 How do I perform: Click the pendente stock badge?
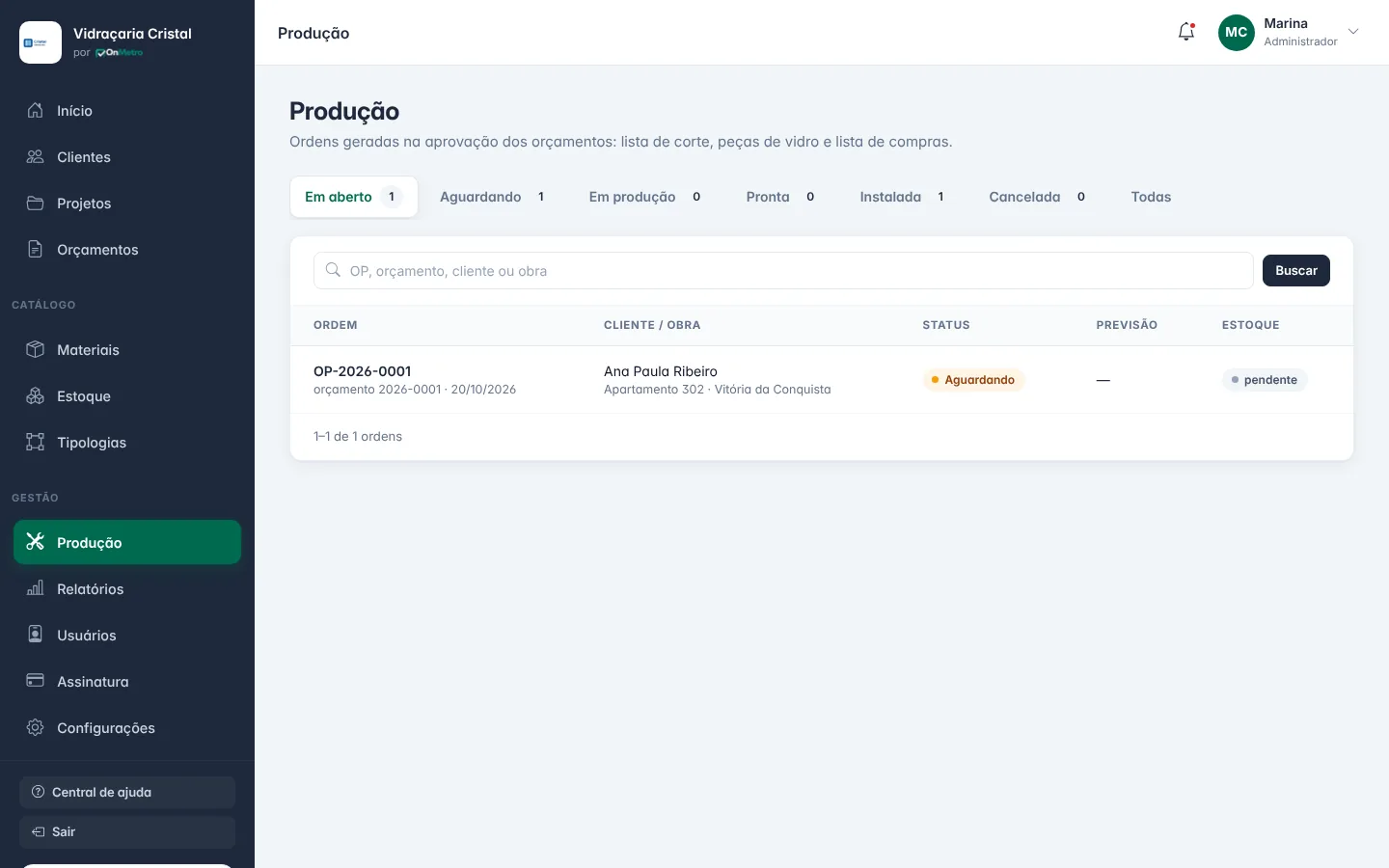coord(1265,380)
